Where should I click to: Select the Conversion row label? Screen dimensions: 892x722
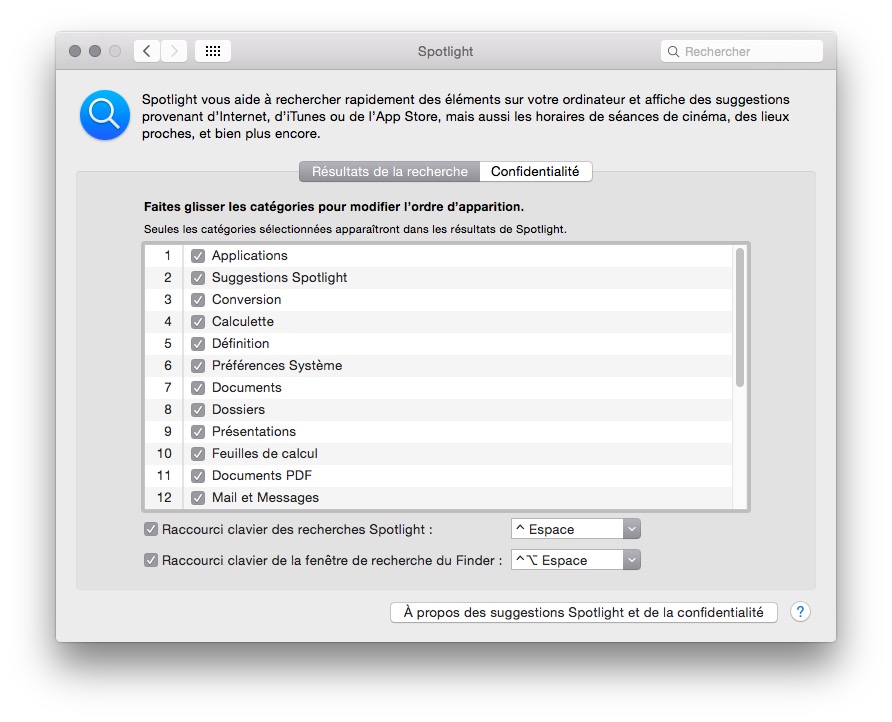246,299
